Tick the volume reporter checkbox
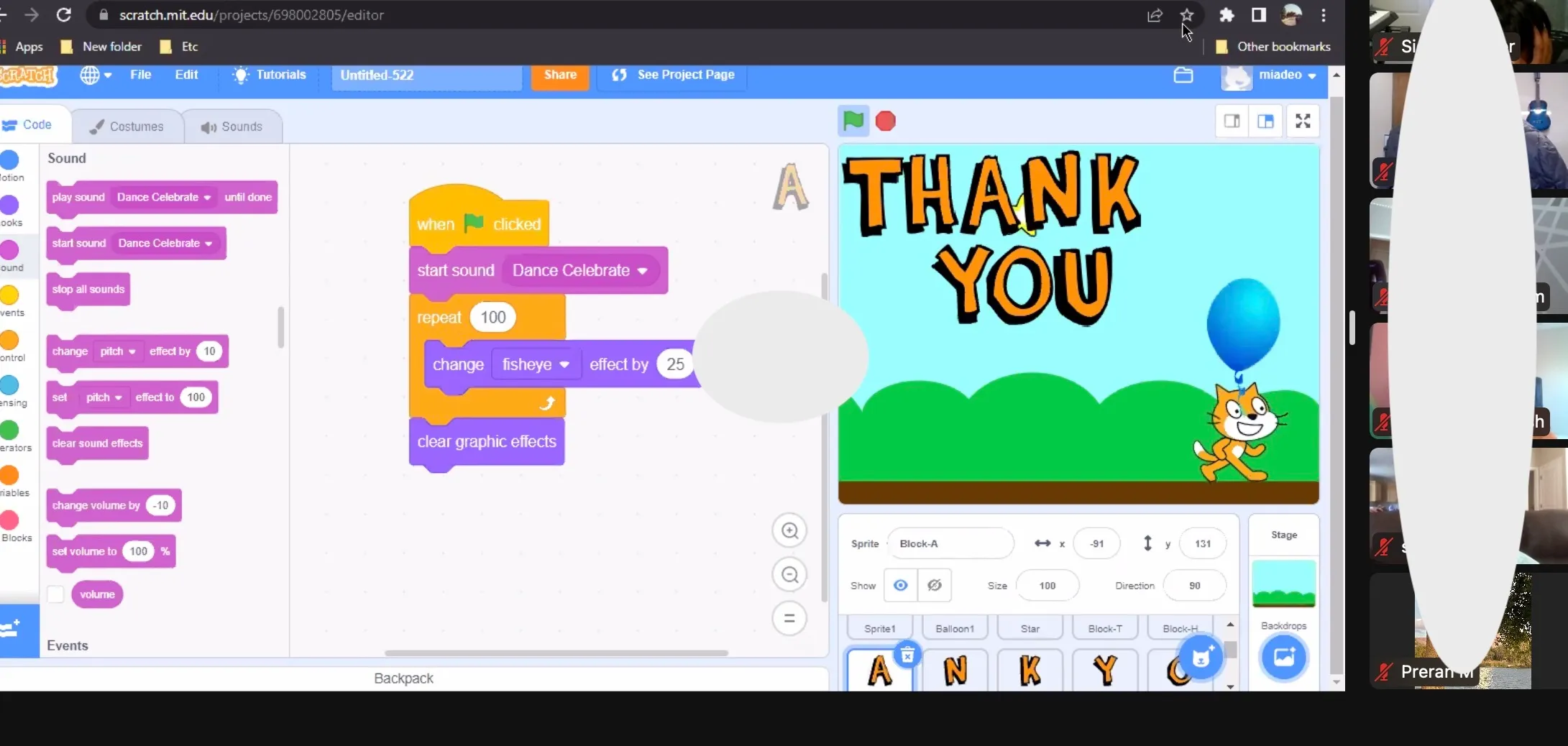This screenshot has height=746, width=1568. (55, 594)
